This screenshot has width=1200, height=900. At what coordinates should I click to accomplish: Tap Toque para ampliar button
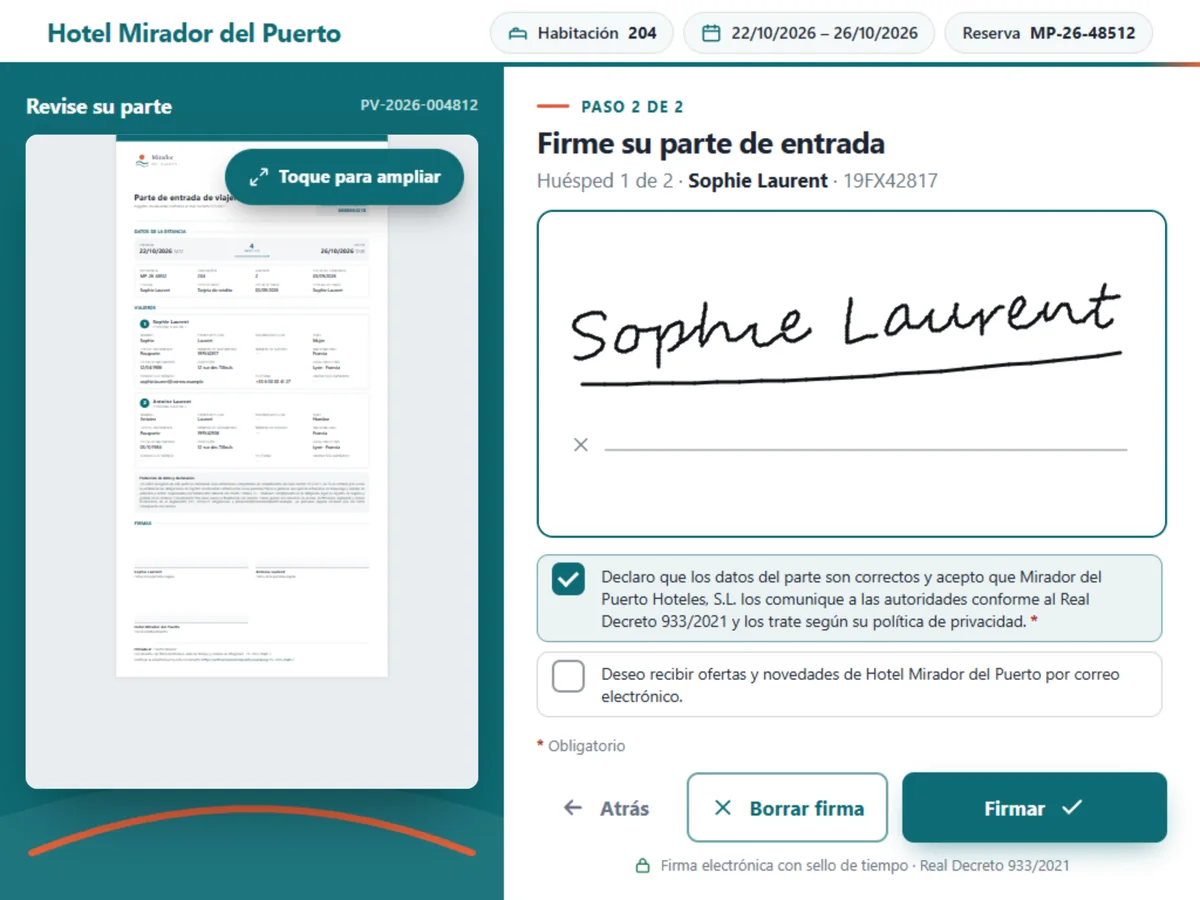click(x=344, y=177)
